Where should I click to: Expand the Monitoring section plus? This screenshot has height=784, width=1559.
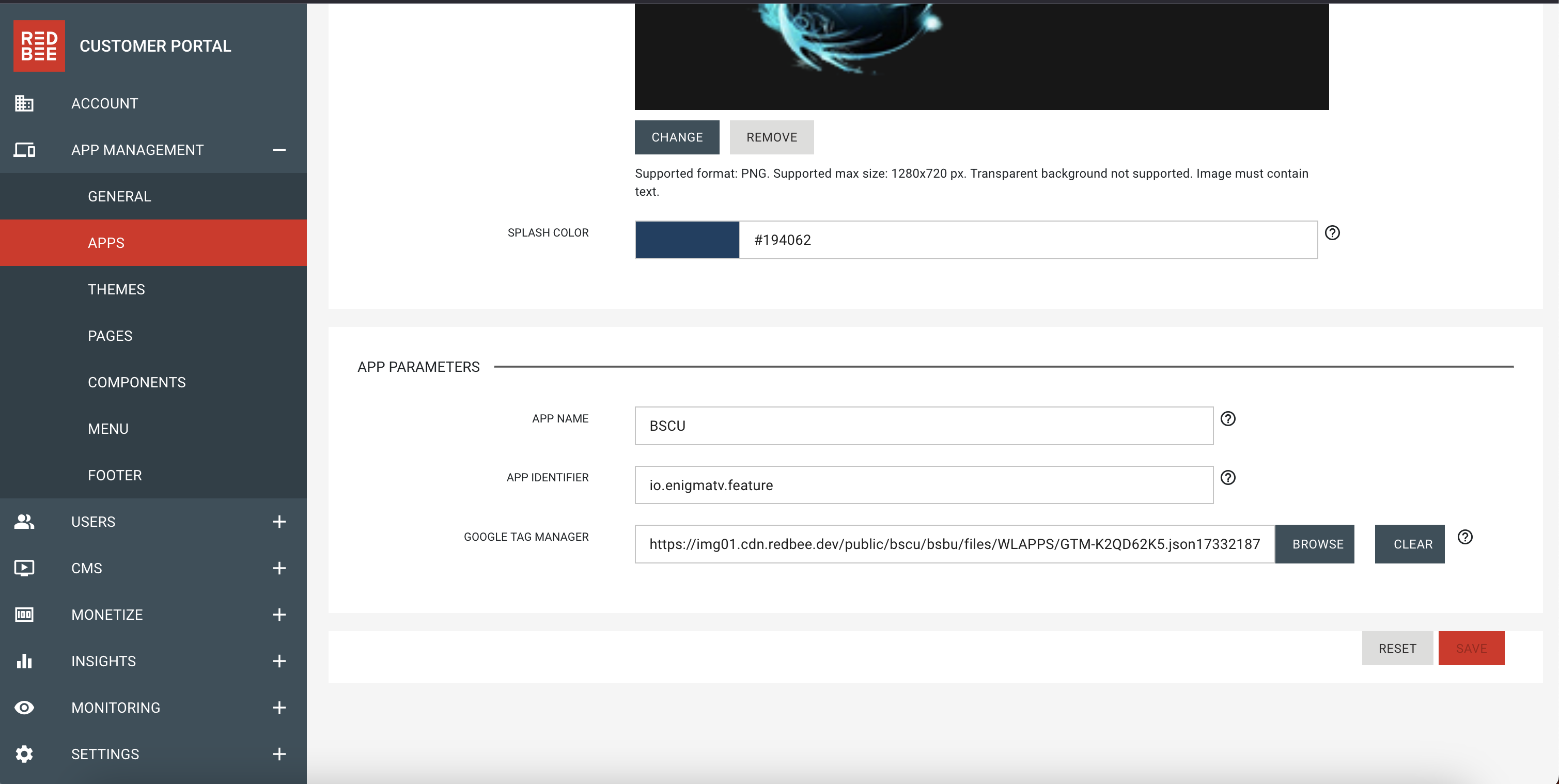pyautogui.click(x=279, y=708)
